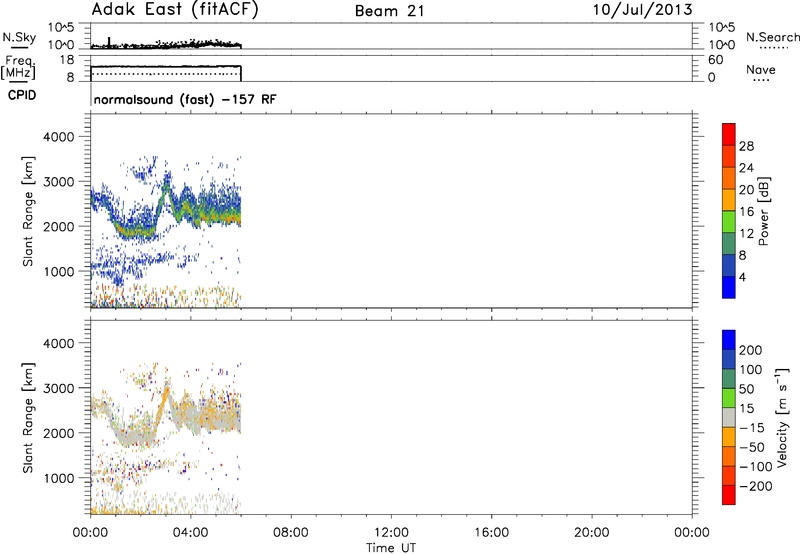Select the "N.Sky" legend label
Image resolution: width=800 pixels, height=554 pixels.
(x=19, y=37)
